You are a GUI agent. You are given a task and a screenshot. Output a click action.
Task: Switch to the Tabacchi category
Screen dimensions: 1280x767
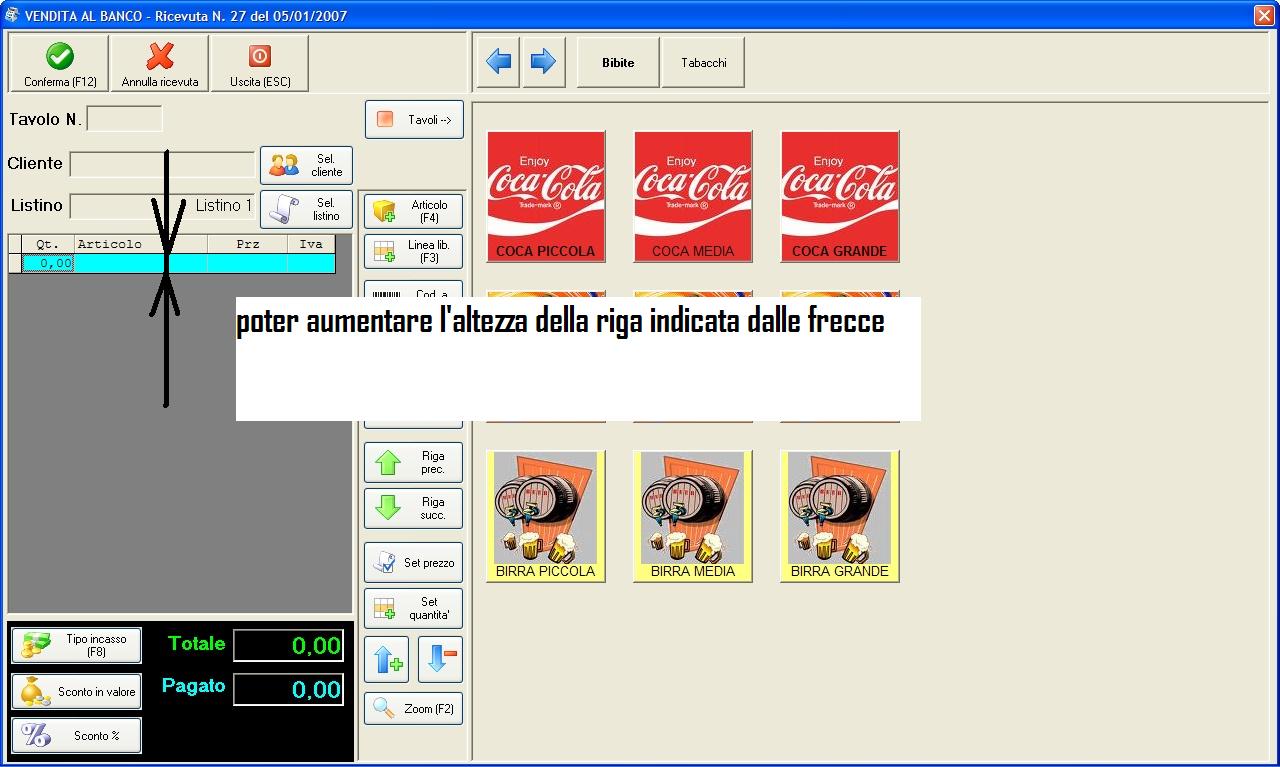pos(704,63)
